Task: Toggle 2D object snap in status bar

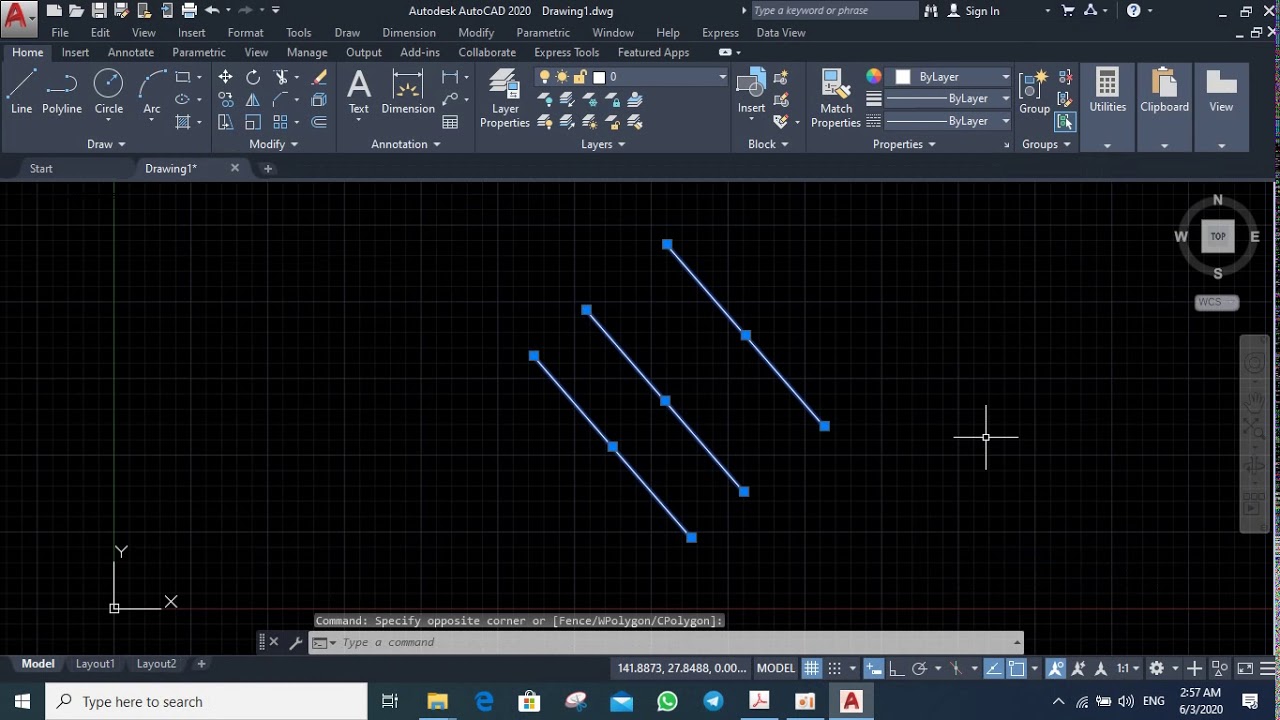Action: click(x=1016, y=668)
